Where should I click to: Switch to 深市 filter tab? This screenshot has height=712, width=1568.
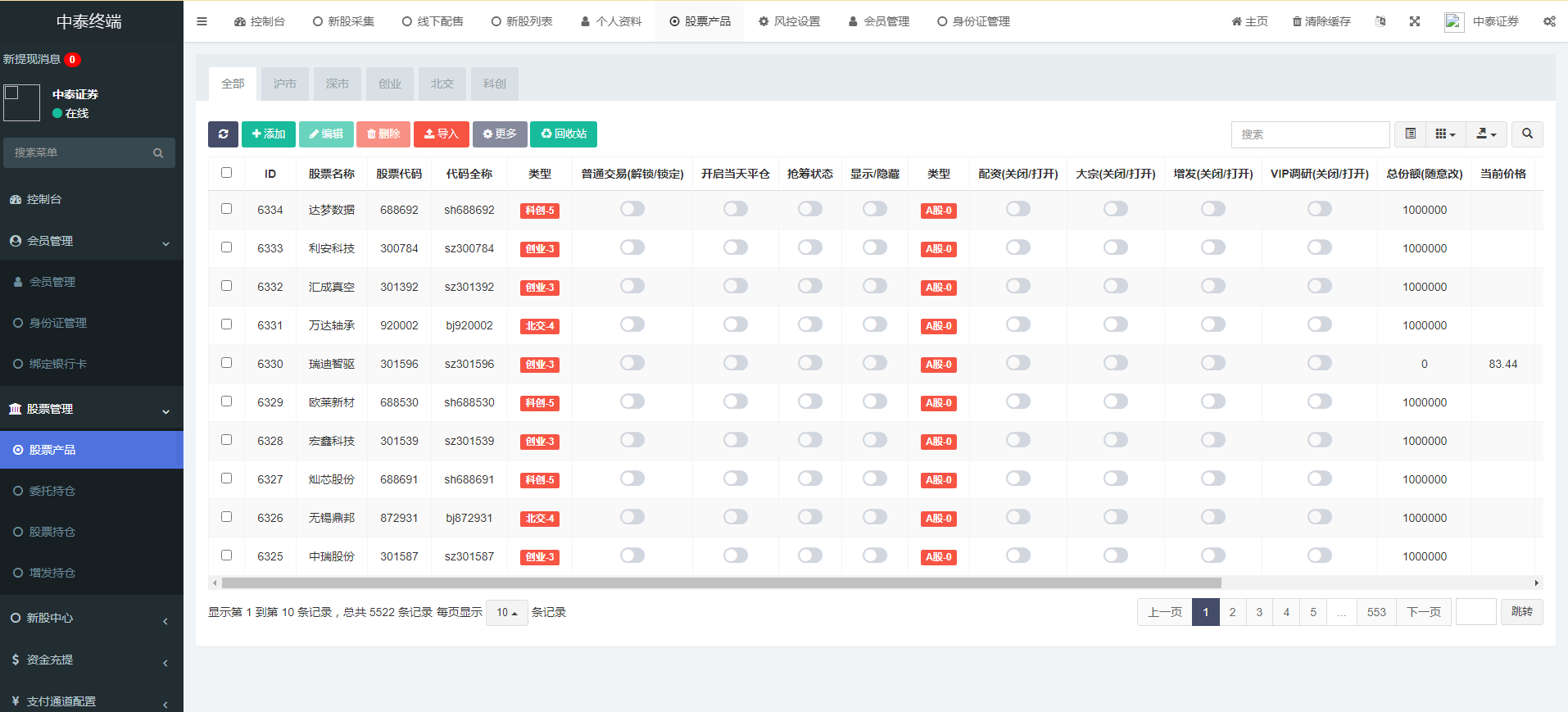(x=338, y=84)
